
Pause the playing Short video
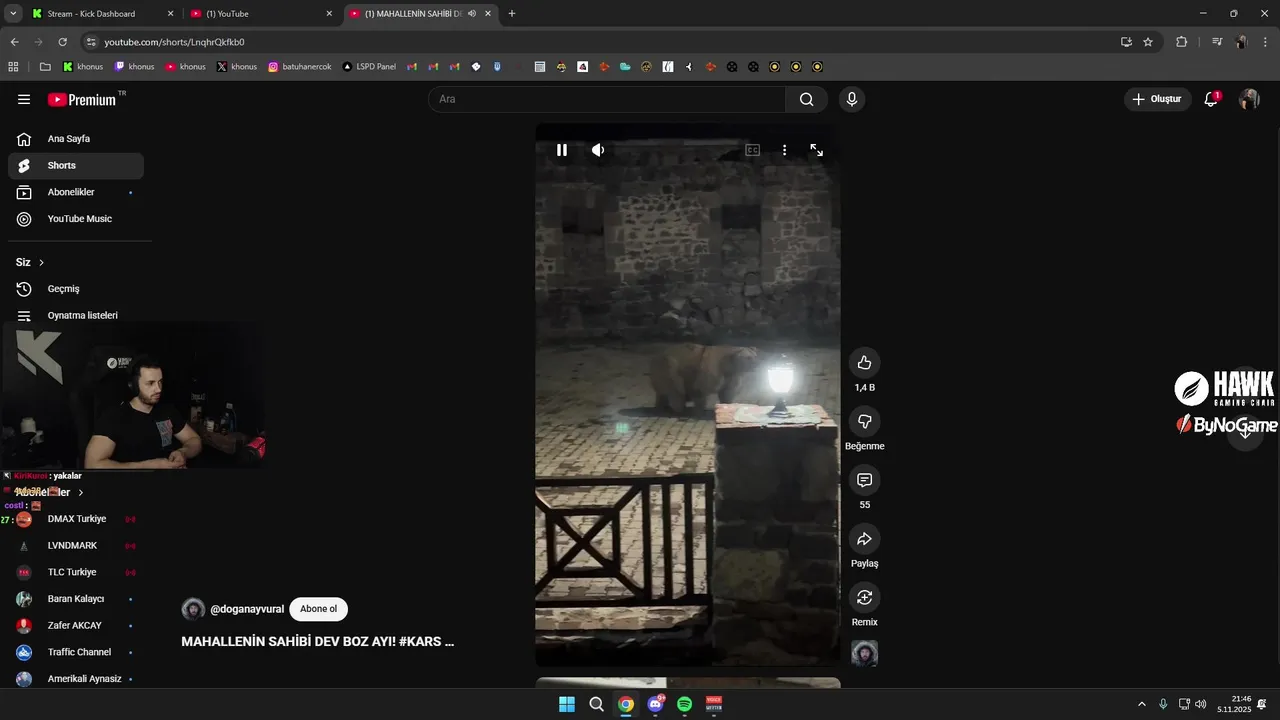562,150
